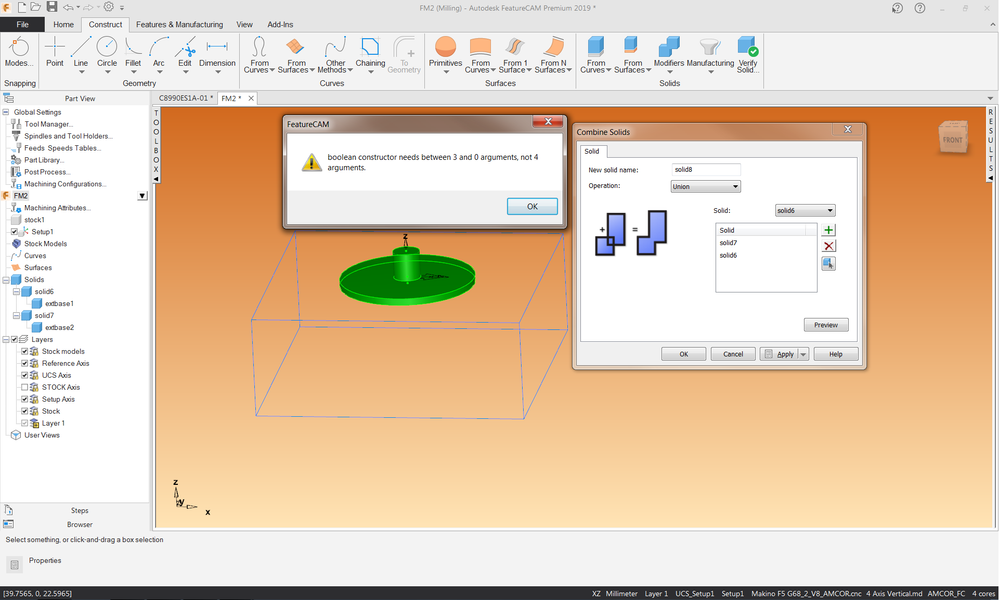Toggle Layer 1 checkbox
Viewport: 999px width, 600px height.
click(x=25, y=423)
